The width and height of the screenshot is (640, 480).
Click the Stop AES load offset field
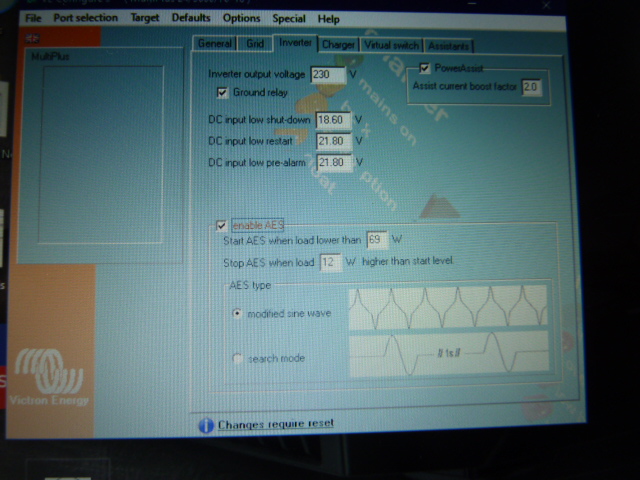click(x=331, y=262)
